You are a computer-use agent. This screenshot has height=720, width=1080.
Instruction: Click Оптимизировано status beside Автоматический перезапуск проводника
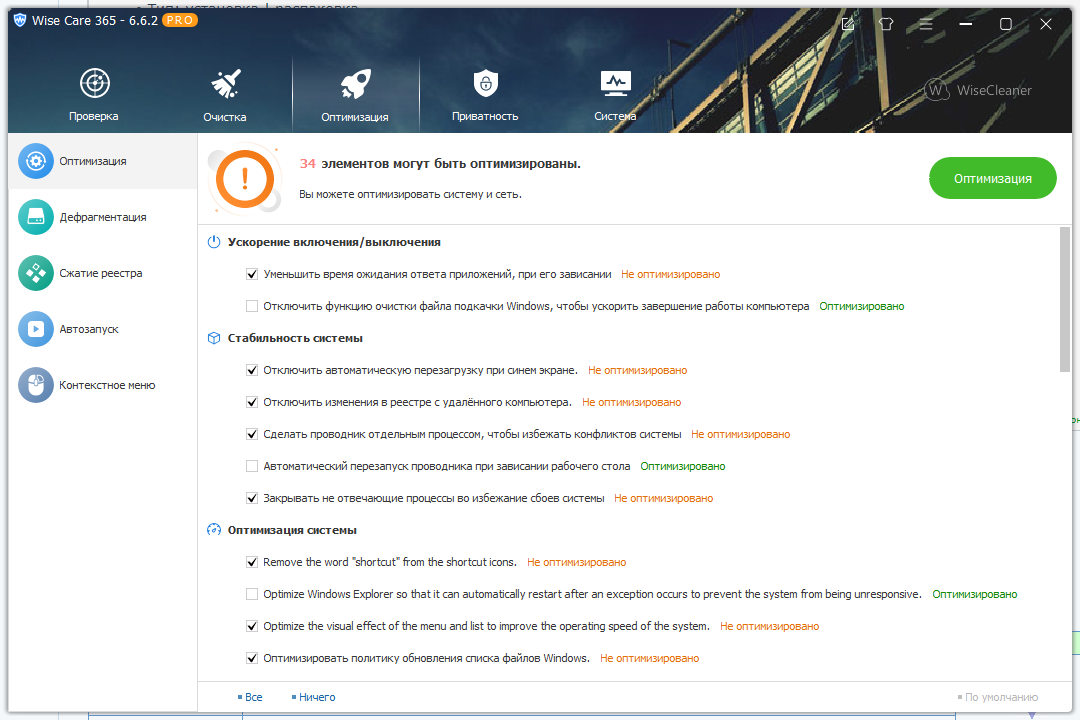point(683,466)
